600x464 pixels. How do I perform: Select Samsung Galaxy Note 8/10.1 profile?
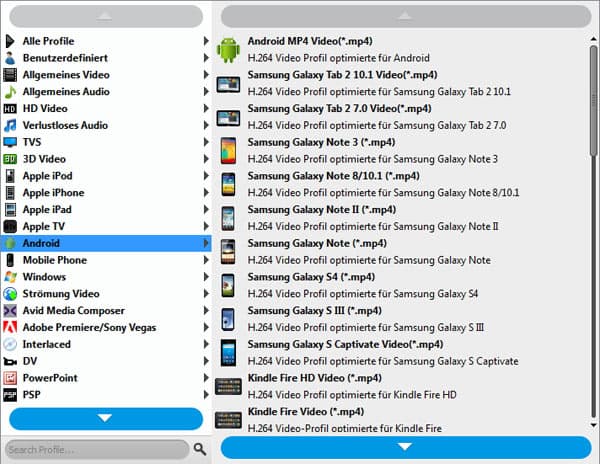tap(401, 184)
